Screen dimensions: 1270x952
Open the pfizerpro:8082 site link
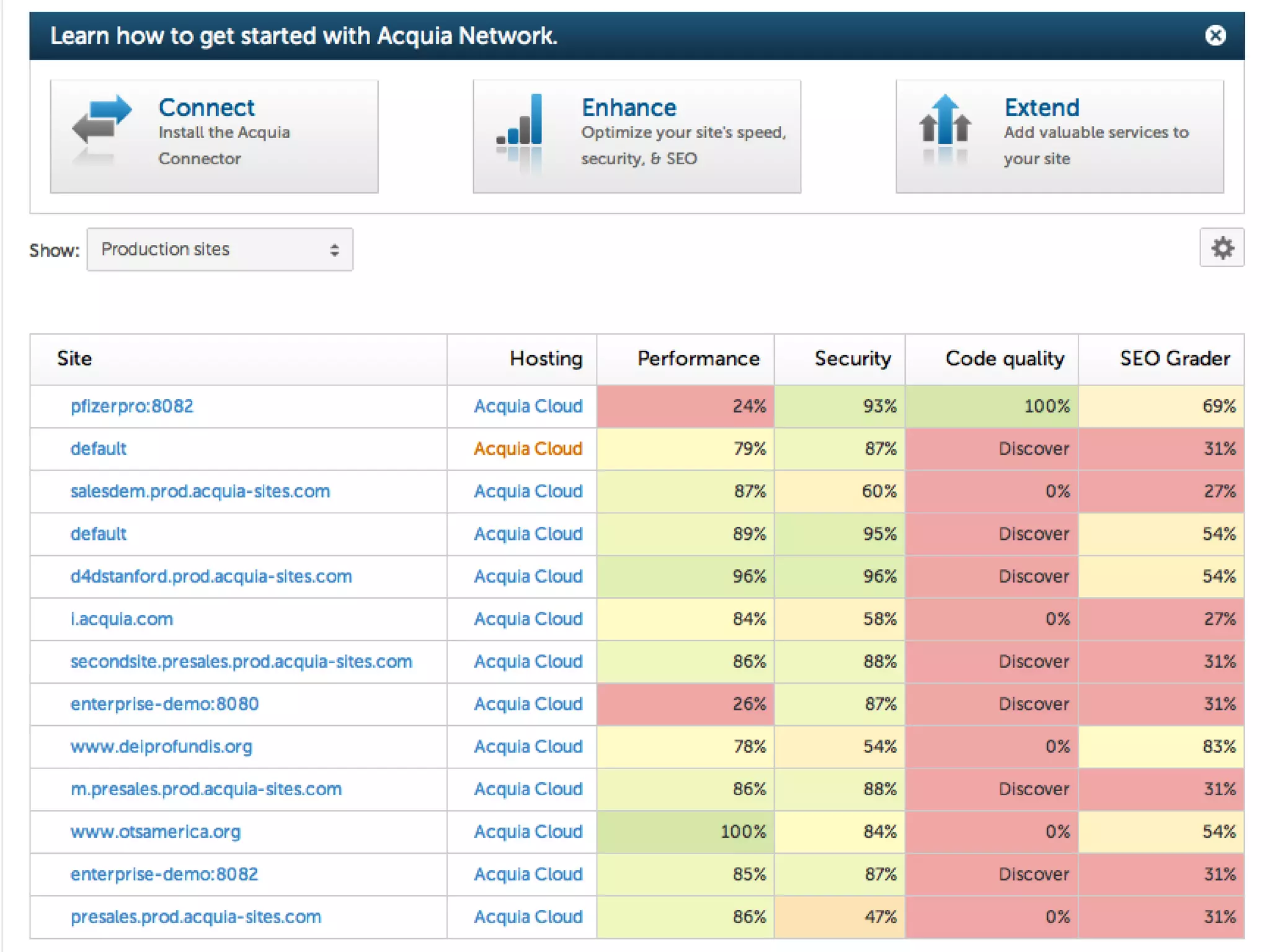(x=131, y=407)
